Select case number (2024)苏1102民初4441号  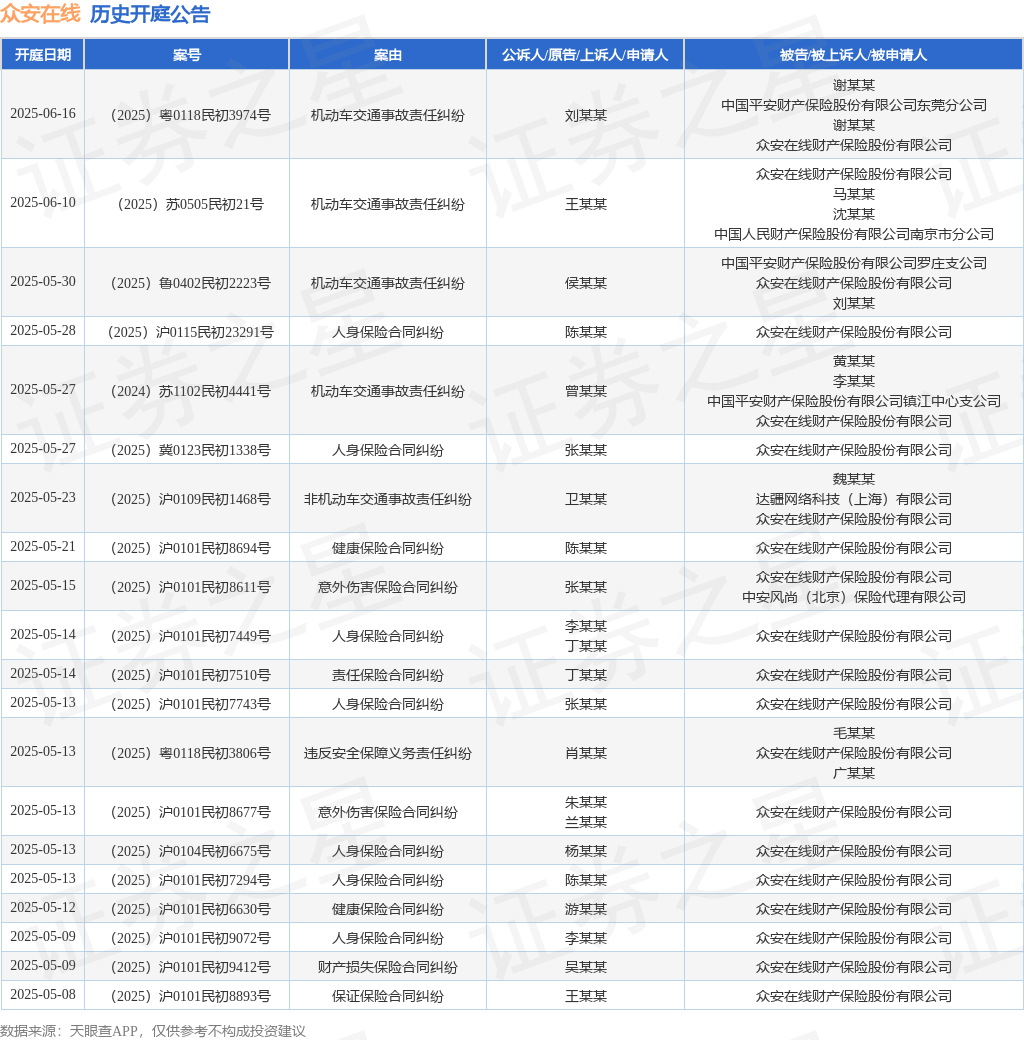(x=190, y=391)
